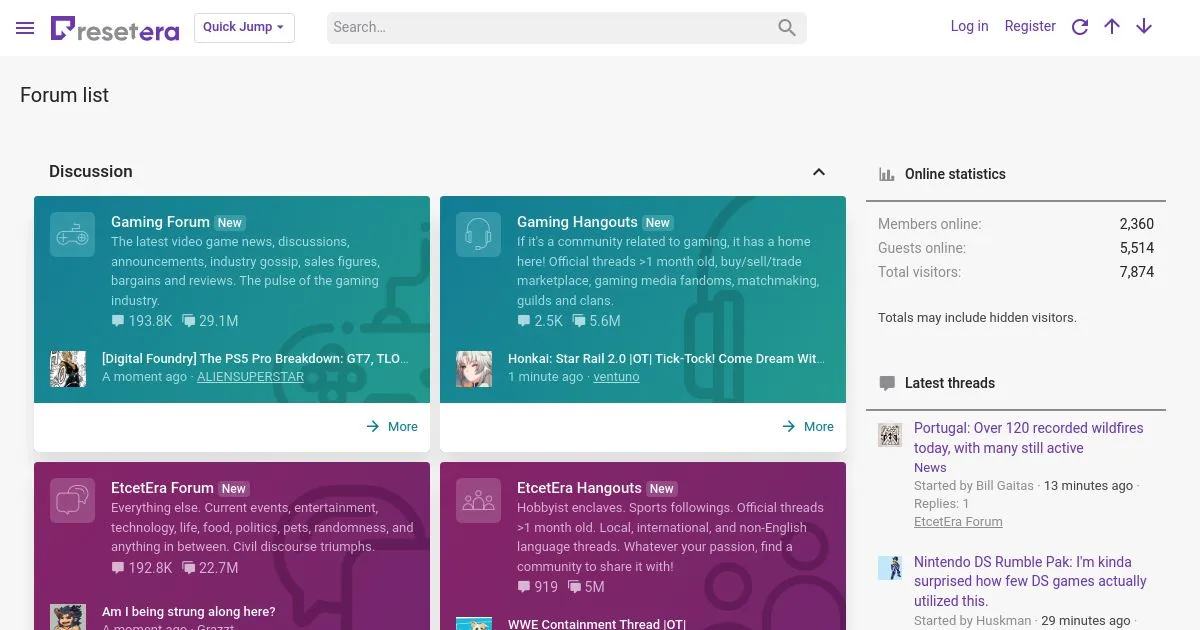The width and height of the screenshot is (1200, 630).
Task: Submit search with magnifier icon
Action: 788,28
